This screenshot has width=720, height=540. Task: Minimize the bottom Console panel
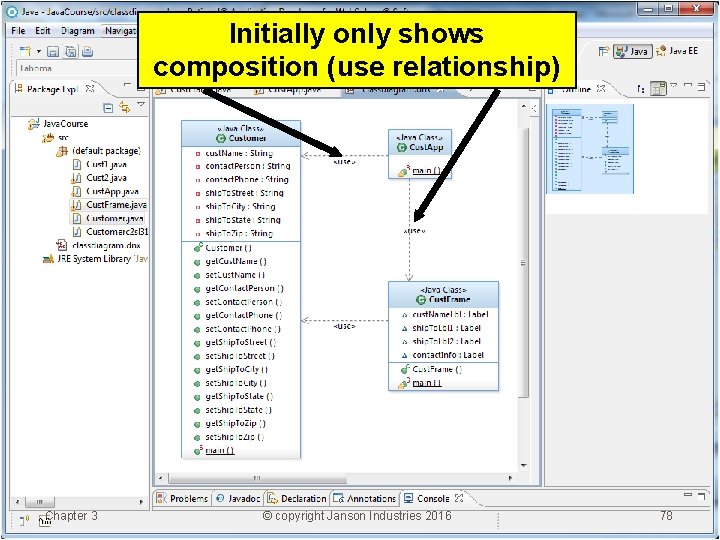tap(687, 495)
